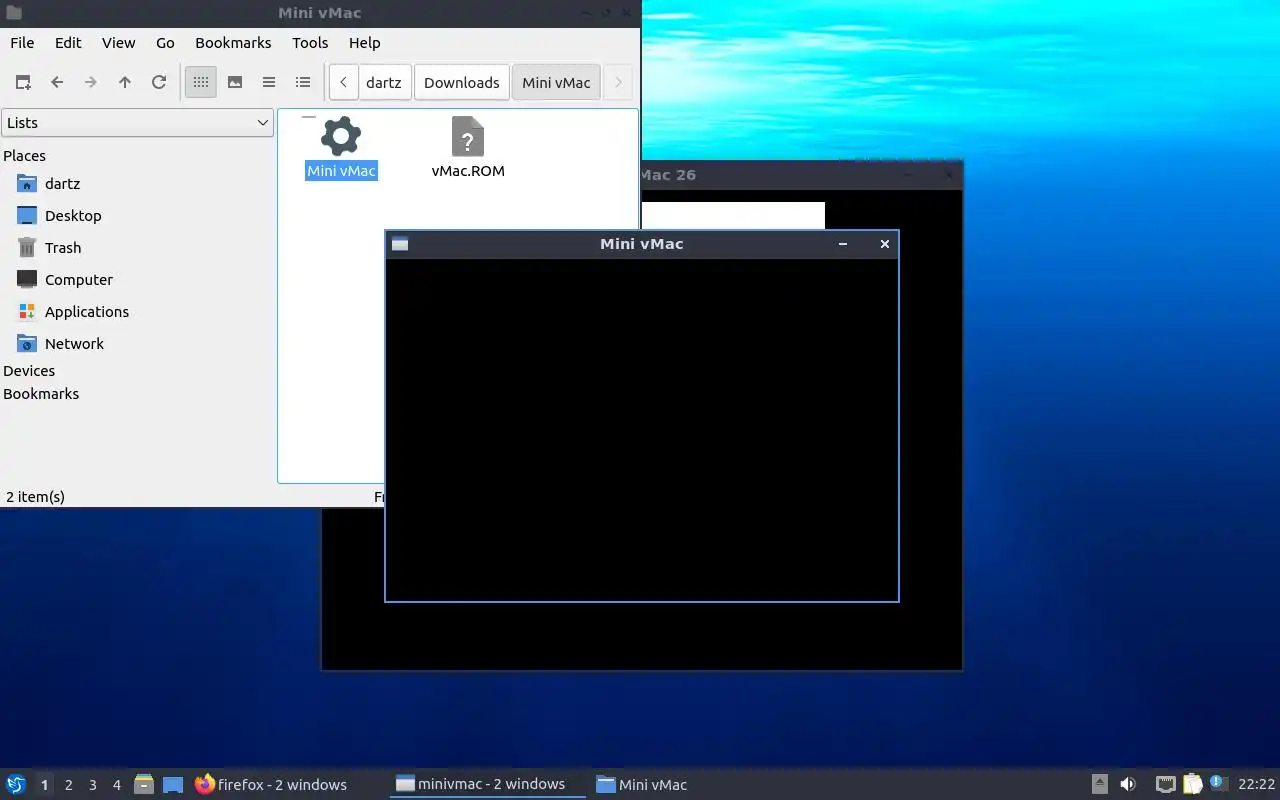
Task: Switch to workspace 4
Action: click(x=116, y=785)
